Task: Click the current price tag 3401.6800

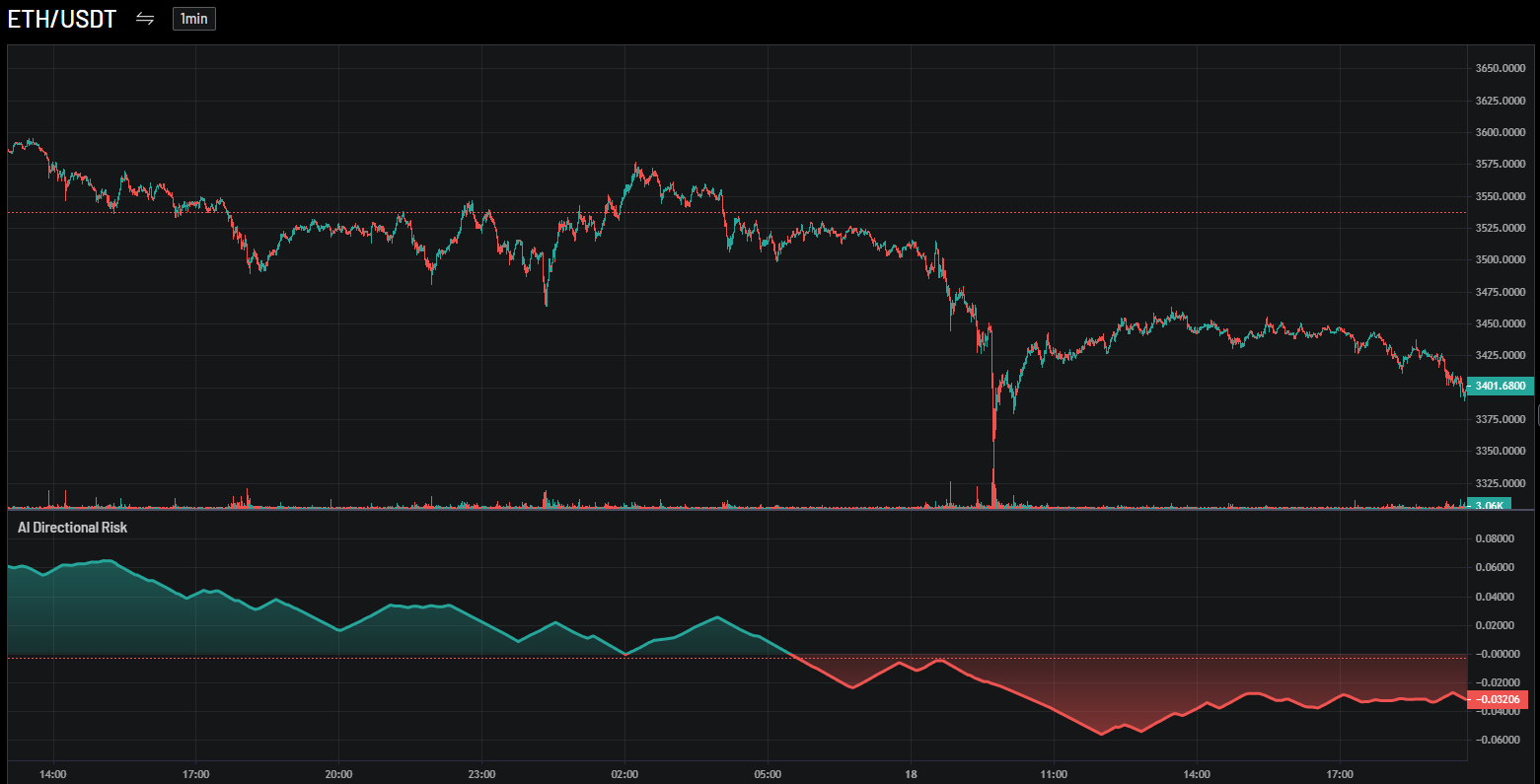Action: click(1500, 386)
